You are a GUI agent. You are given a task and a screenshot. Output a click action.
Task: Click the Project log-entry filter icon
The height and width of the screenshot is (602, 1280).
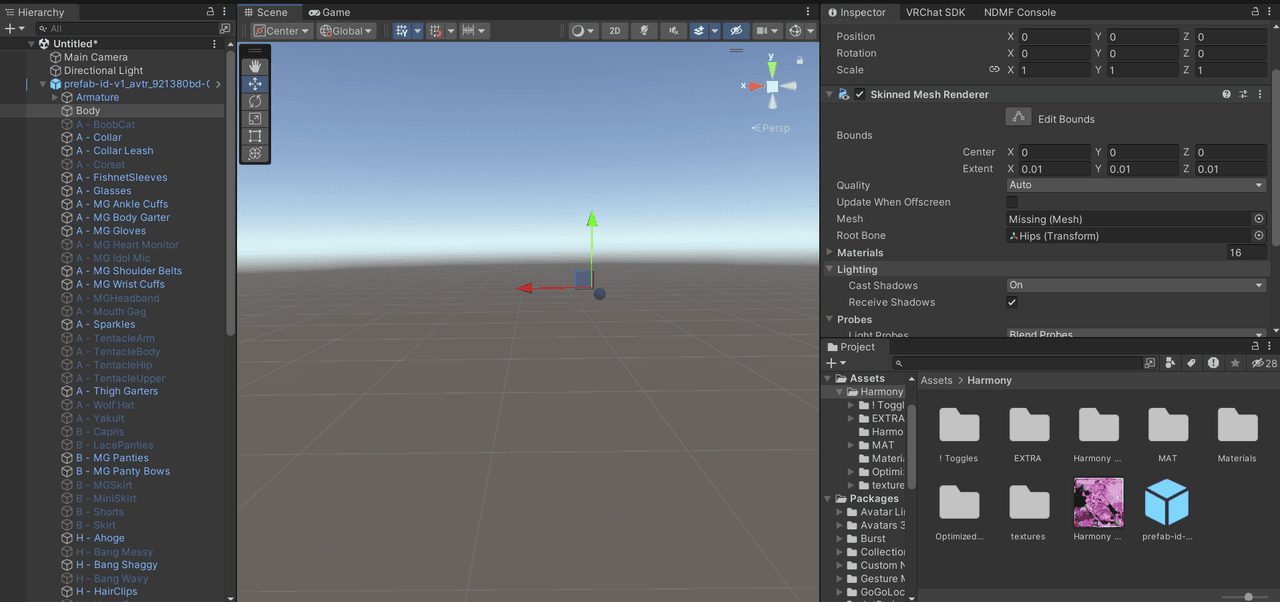coord(1214,363)
